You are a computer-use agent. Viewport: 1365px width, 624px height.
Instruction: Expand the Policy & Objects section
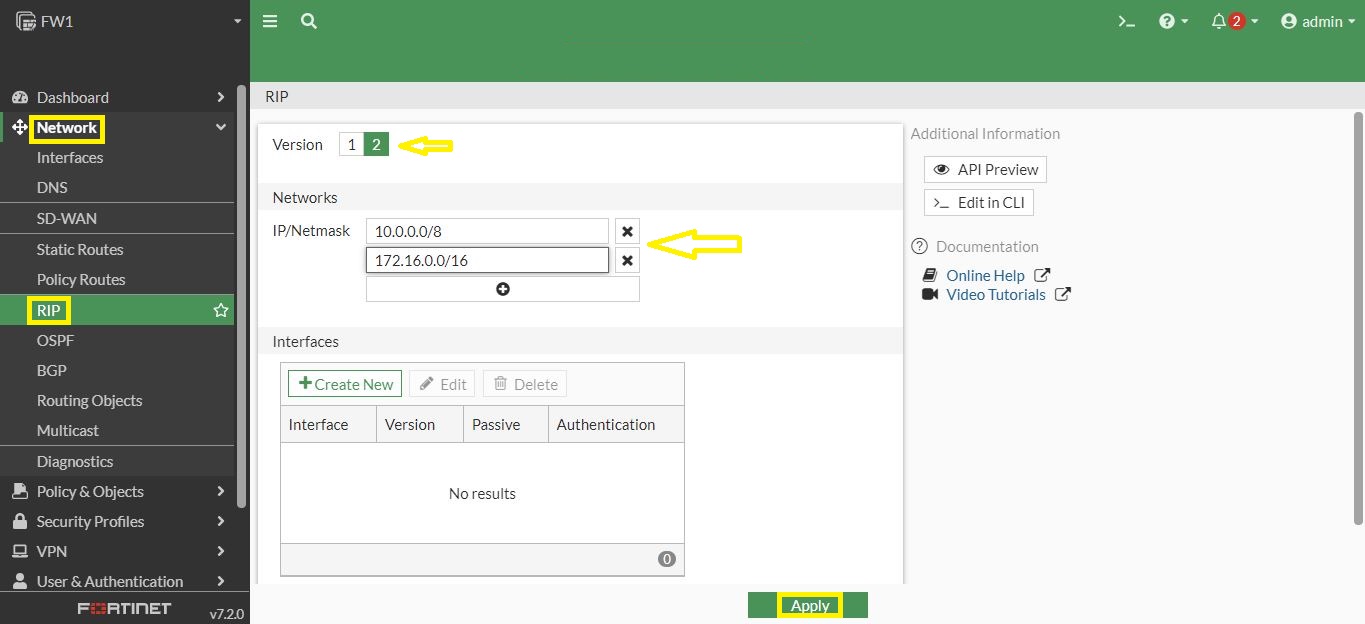coord(90,491)
